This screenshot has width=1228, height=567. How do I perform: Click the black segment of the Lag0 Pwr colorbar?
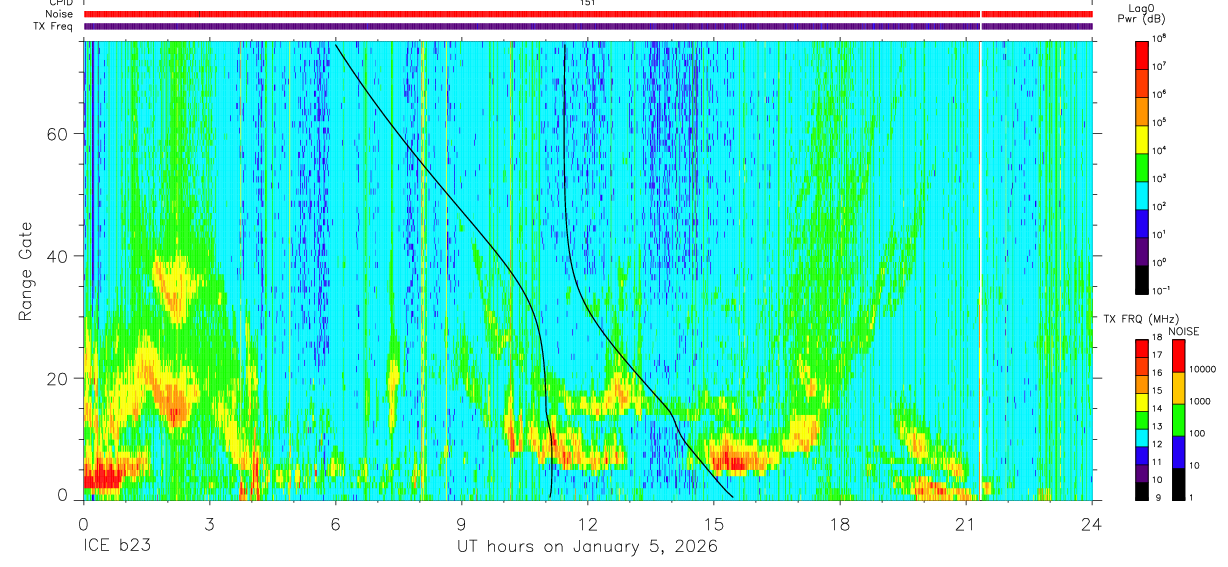[1142, 280]
